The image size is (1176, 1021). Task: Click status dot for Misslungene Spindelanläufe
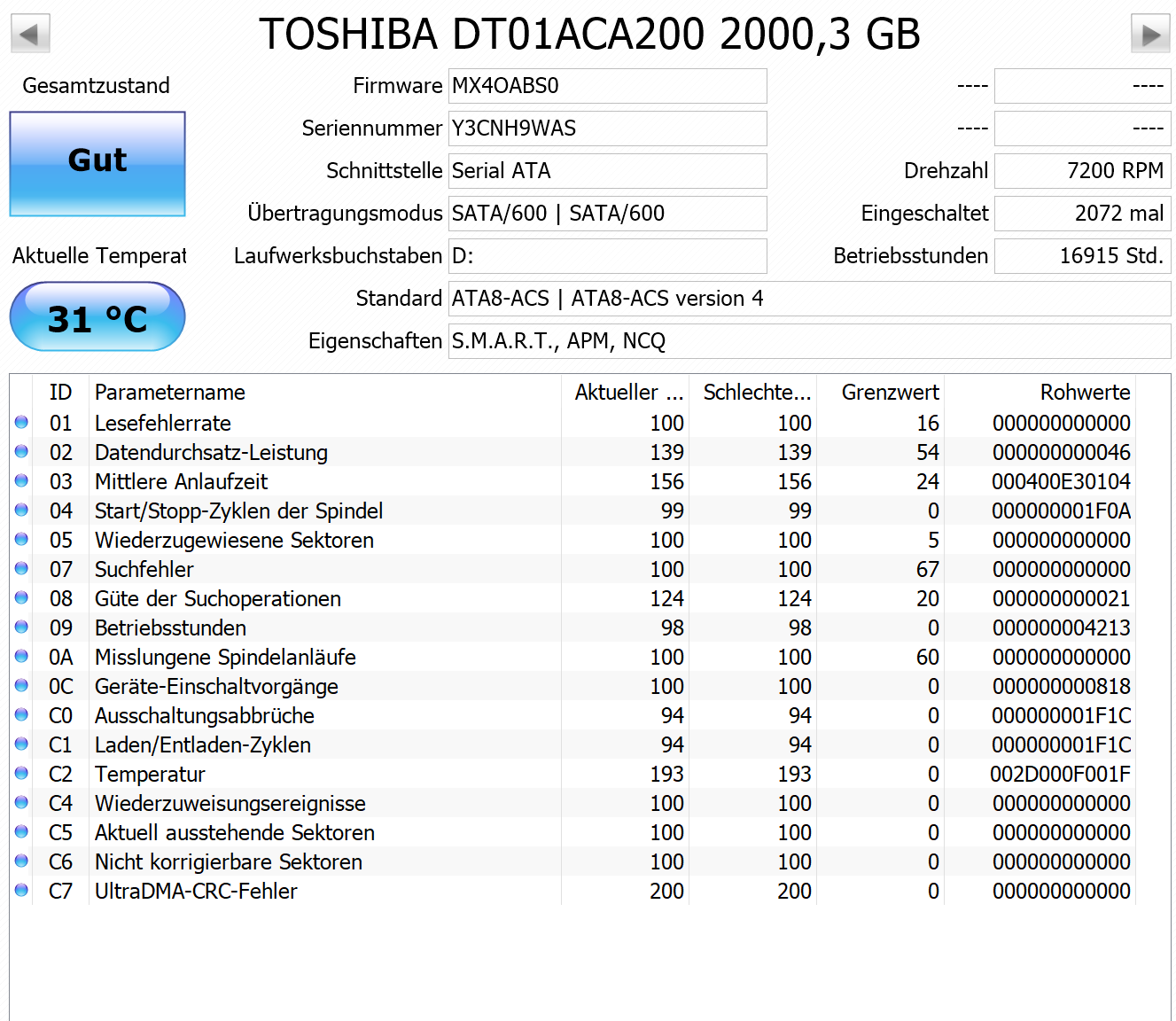point(21,656)
